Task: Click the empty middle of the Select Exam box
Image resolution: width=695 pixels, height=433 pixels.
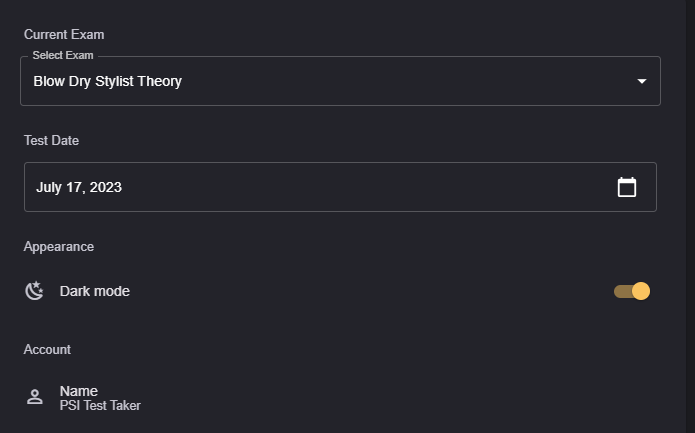Action: click(x=400, y=81)
